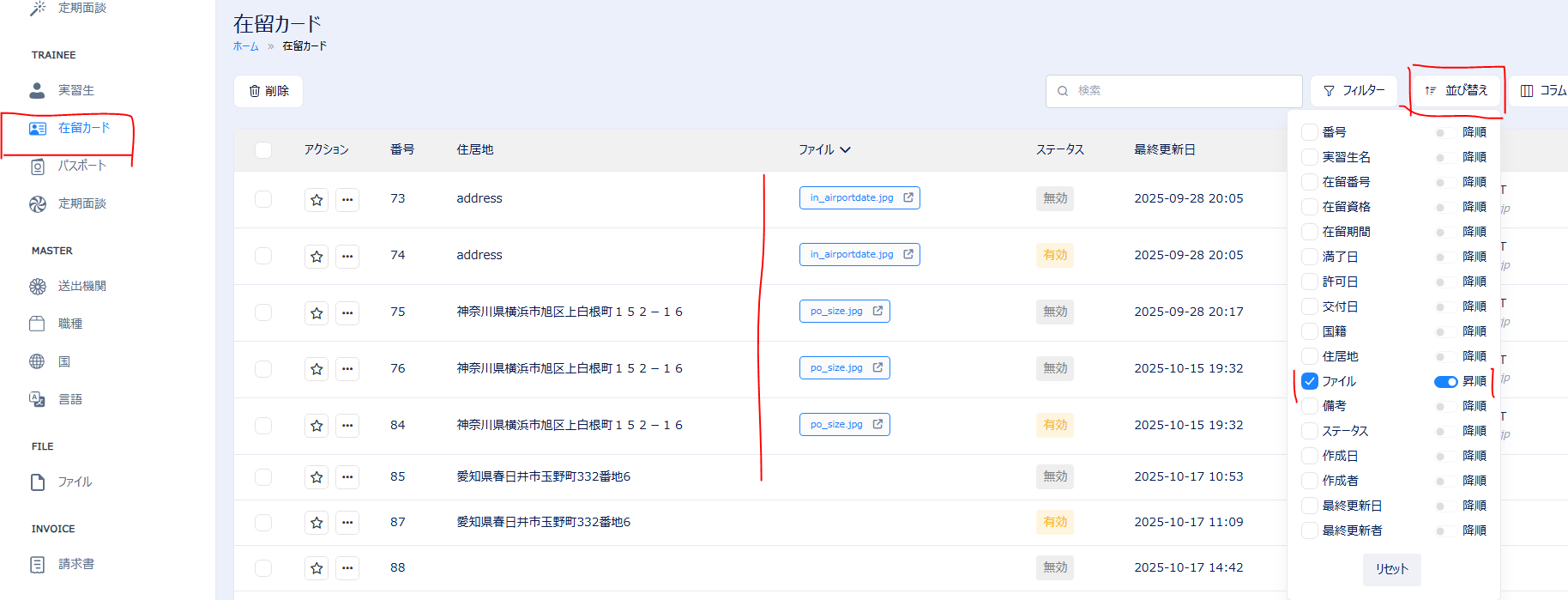Screen dimensions: 1568x600
Task: Check the 在留番号 sort checkbox
Action: 1309,182
